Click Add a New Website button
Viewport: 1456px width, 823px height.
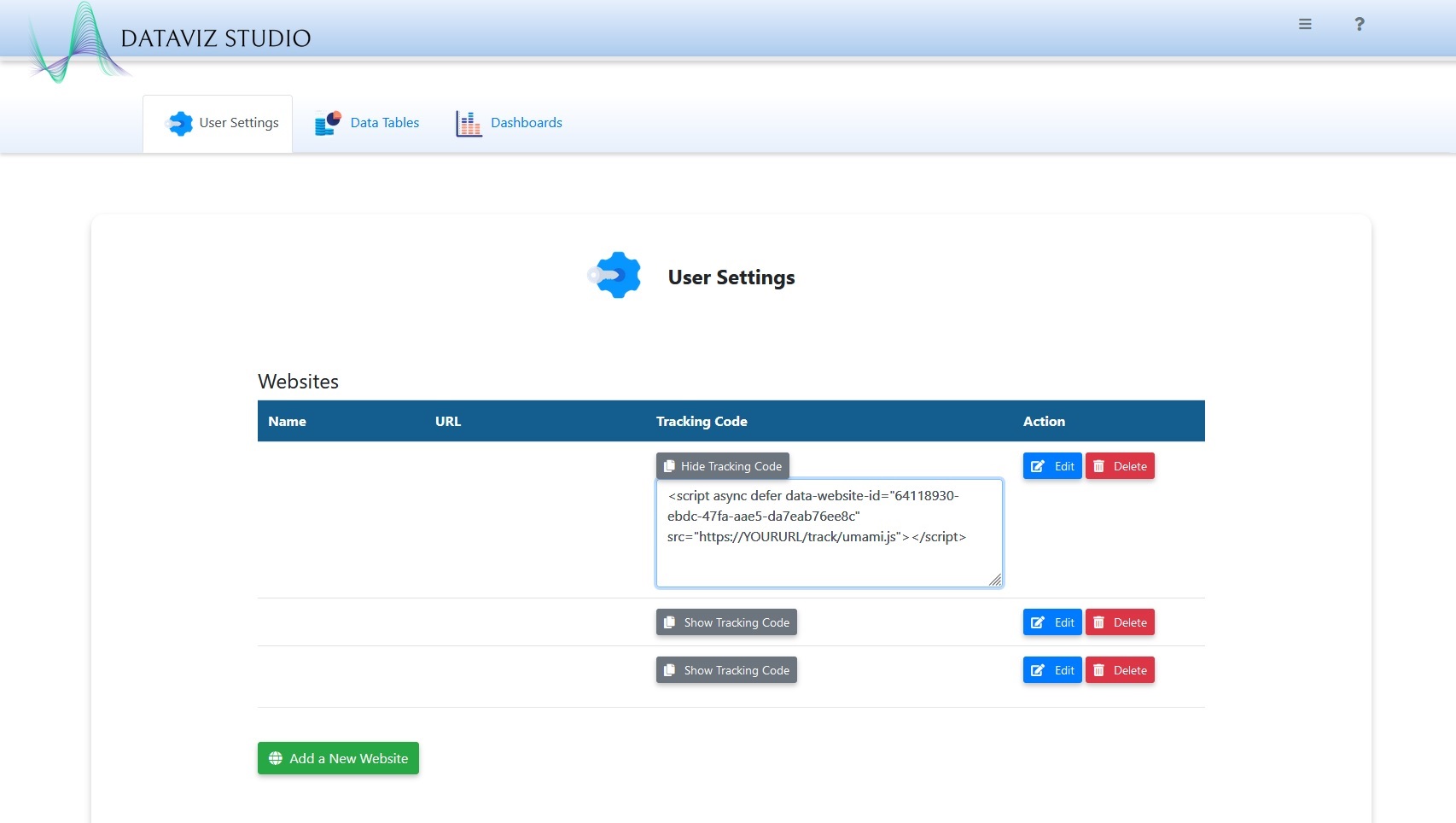click(x=338, y=758)
